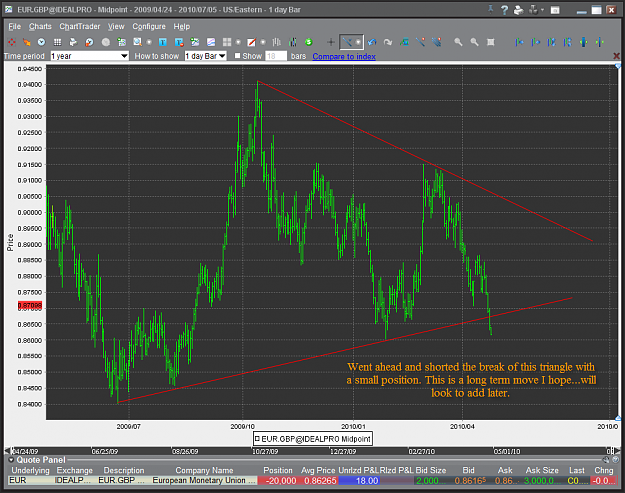The height and width of the screenshot is (493, 625).
Task: Click the first blue bar-with-arrow scroll icon
Action: (519, 42)
